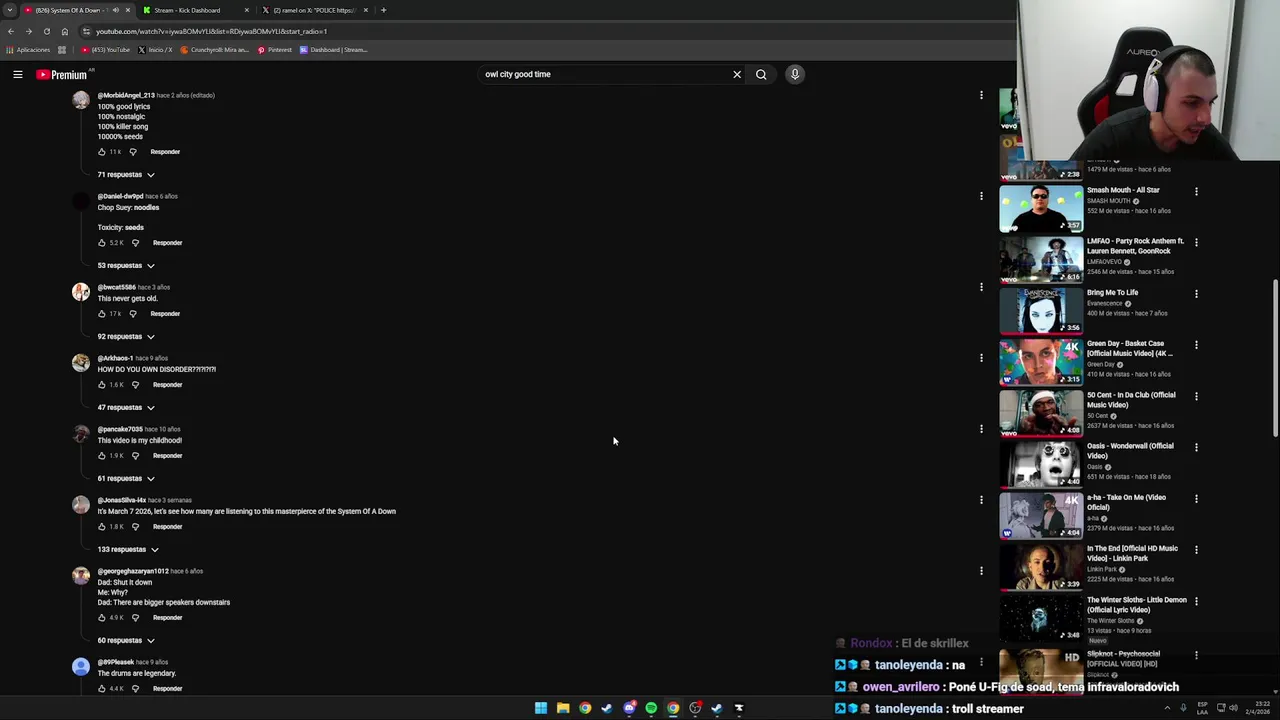Dislike the Chop Suey: noodles comment

click(135, 243)
